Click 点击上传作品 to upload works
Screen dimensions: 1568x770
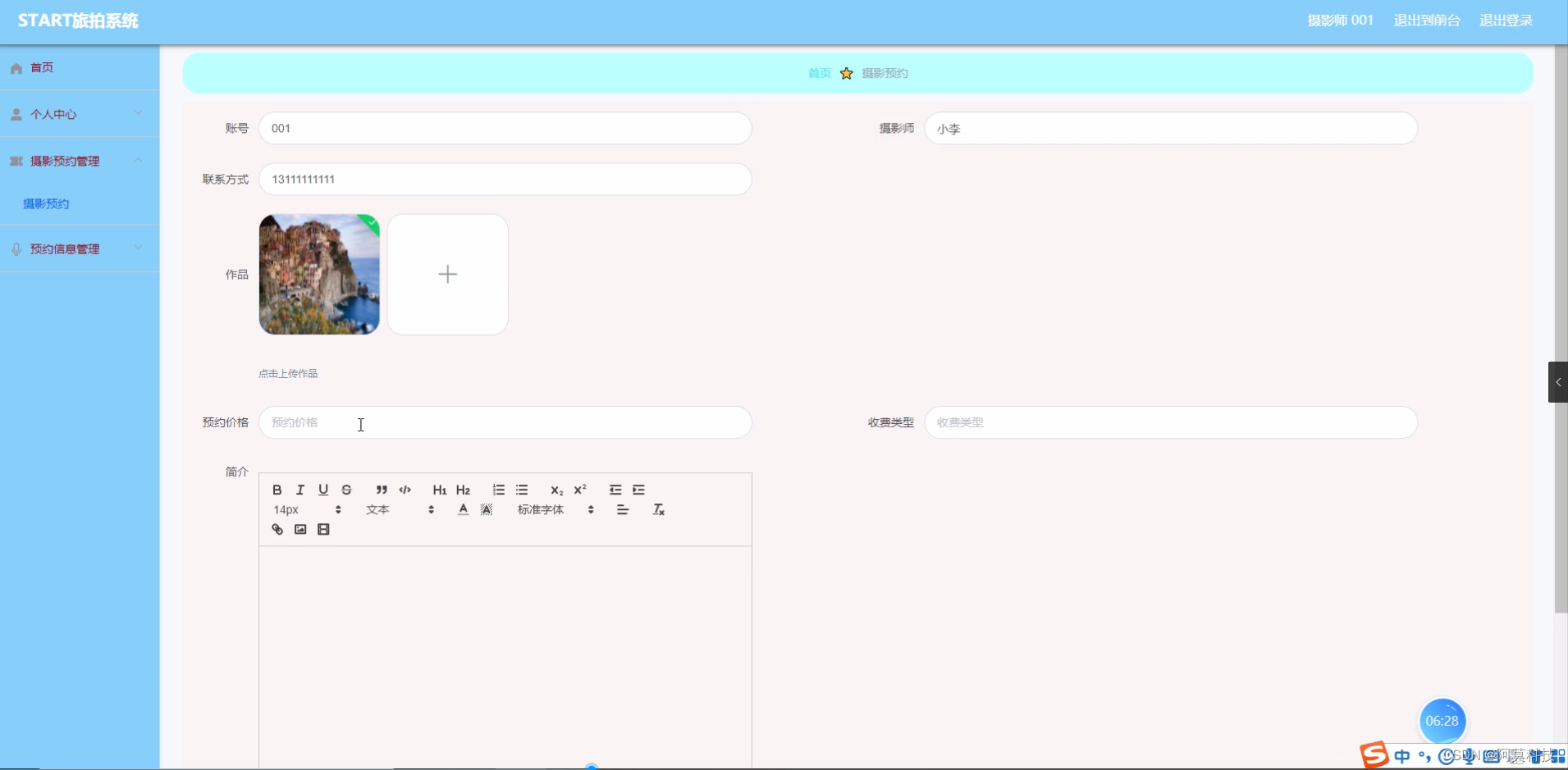click(x=287, y=372)
